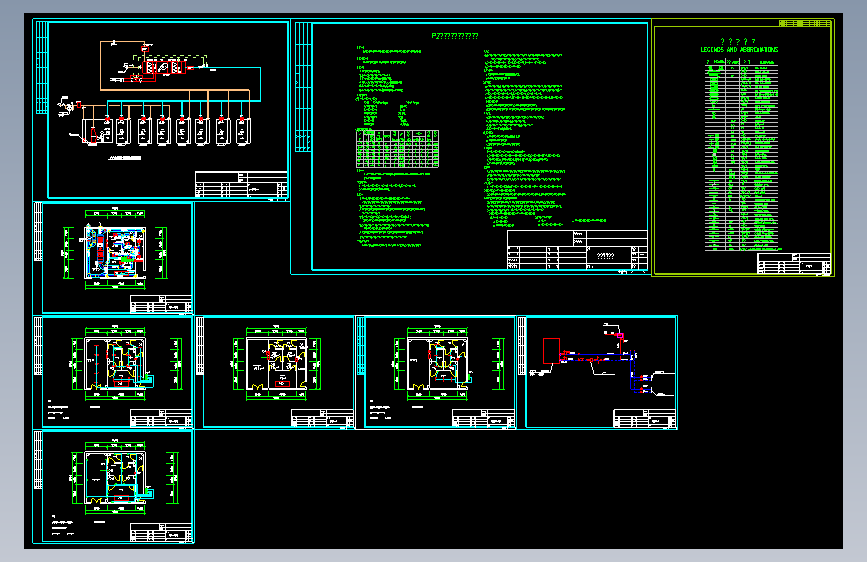Select the green 'P???????' heading of notes sheet

(x=455, y=36)
